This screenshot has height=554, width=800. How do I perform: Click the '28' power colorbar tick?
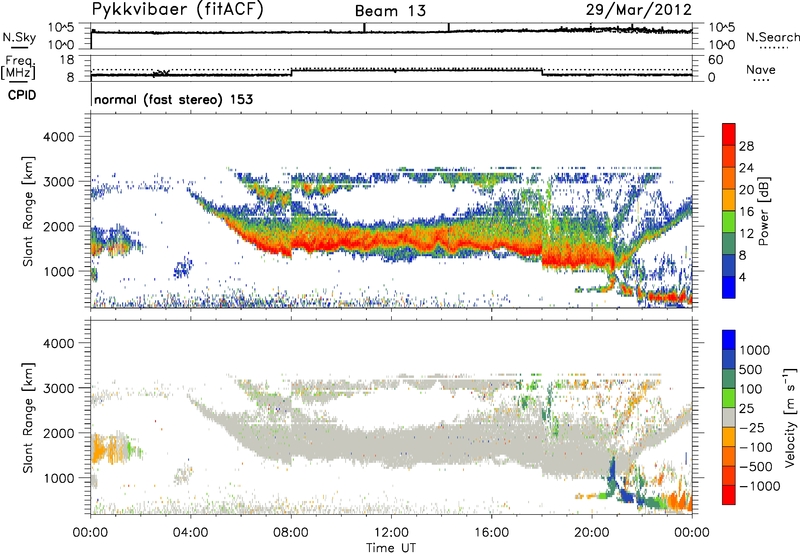tap(746, 146)
